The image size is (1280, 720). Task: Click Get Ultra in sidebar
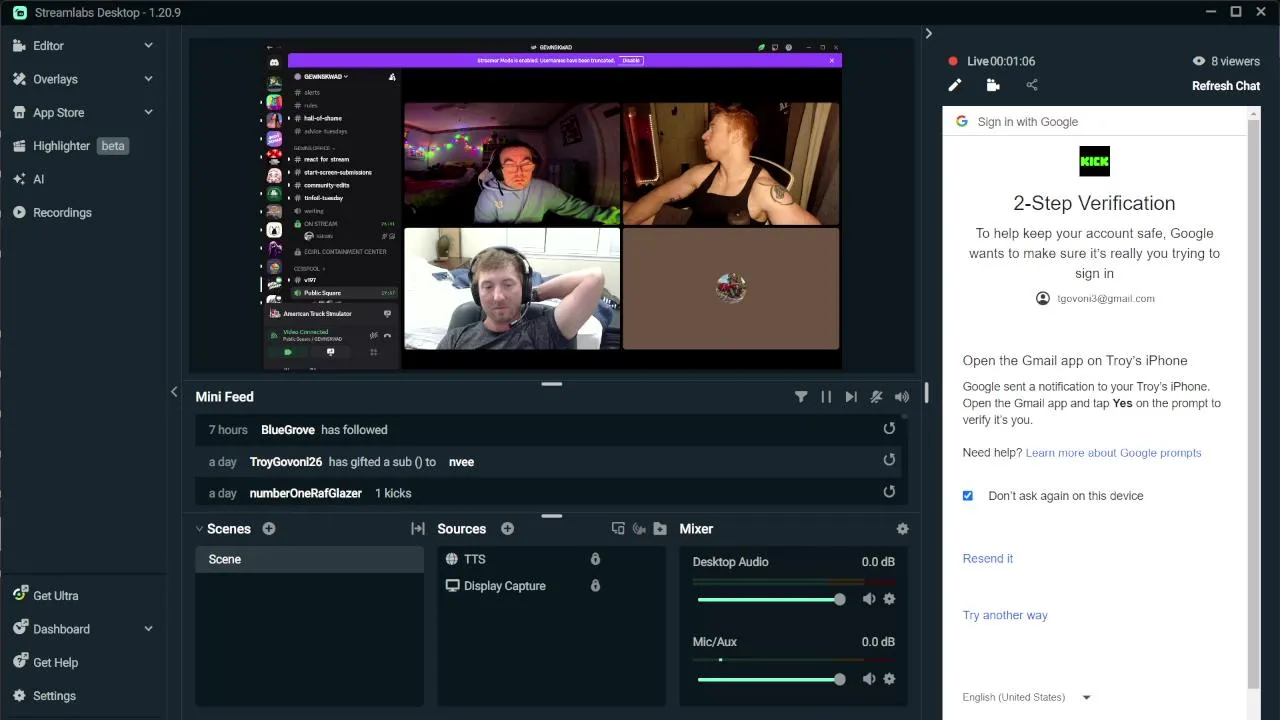[55, 595]
